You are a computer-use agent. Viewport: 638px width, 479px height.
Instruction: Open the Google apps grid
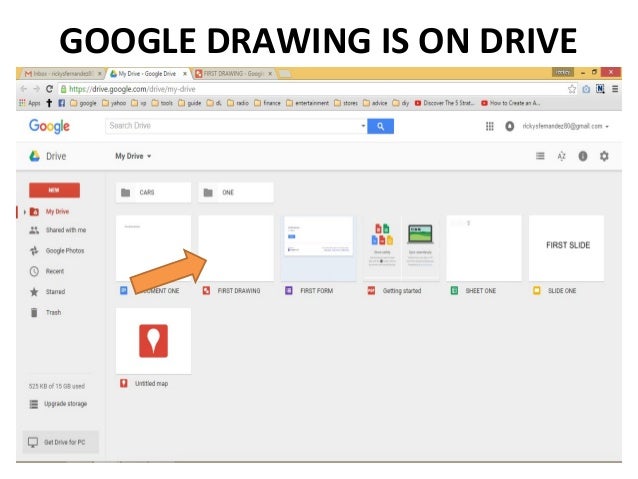click(490, 126)
